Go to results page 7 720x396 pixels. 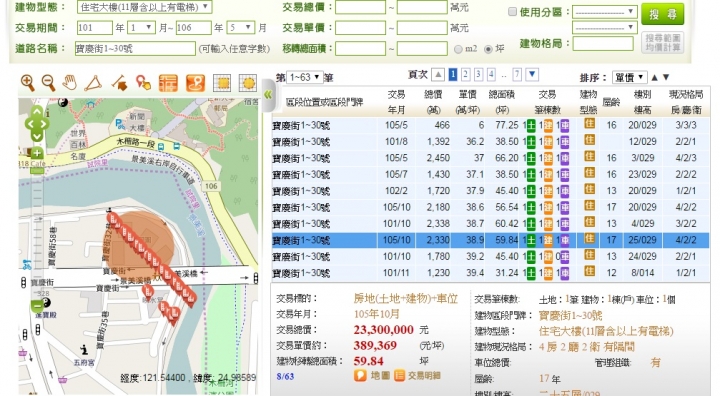coord(517,74)
